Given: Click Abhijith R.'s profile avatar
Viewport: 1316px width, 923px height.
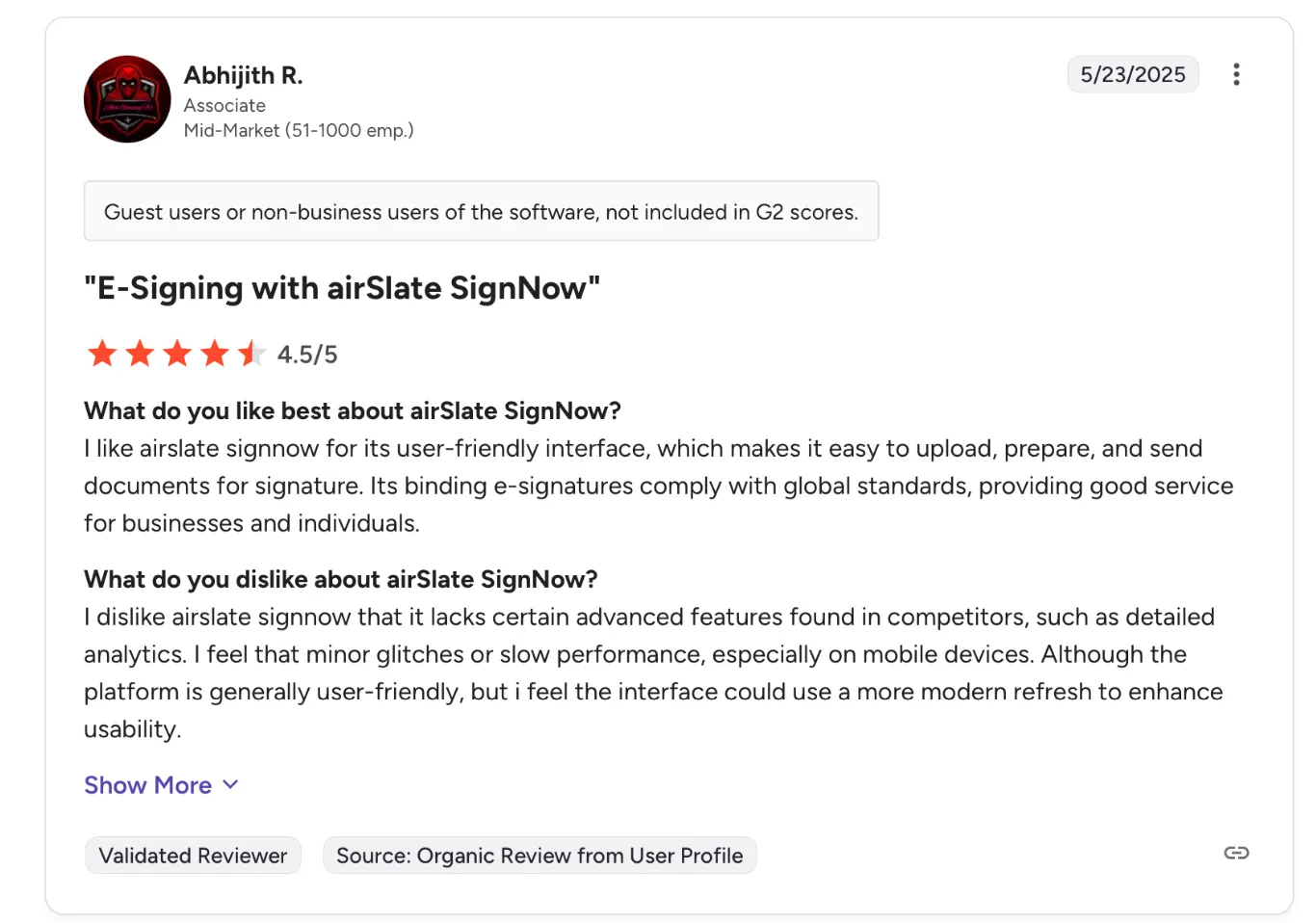Looking at the screenshot, I should (126, 99).
